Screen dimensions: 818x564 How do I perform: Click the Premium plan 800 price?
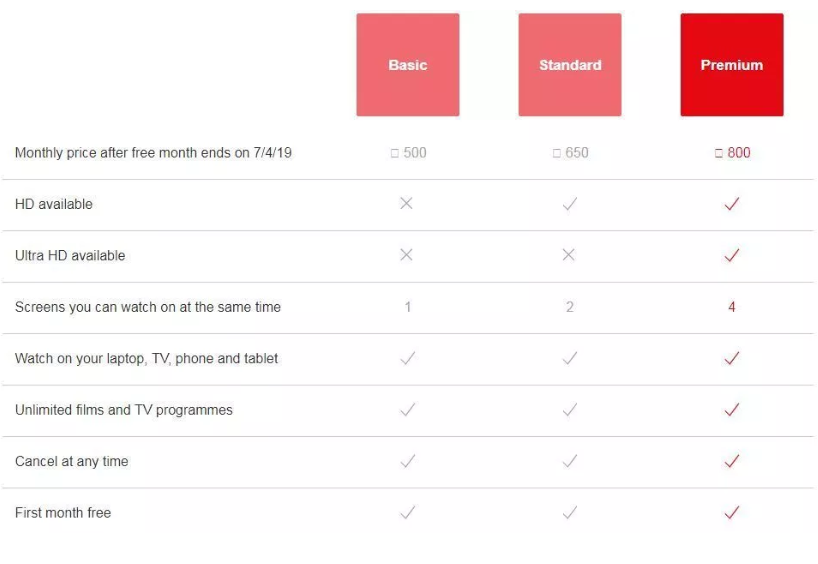click(x=733, y=153)
